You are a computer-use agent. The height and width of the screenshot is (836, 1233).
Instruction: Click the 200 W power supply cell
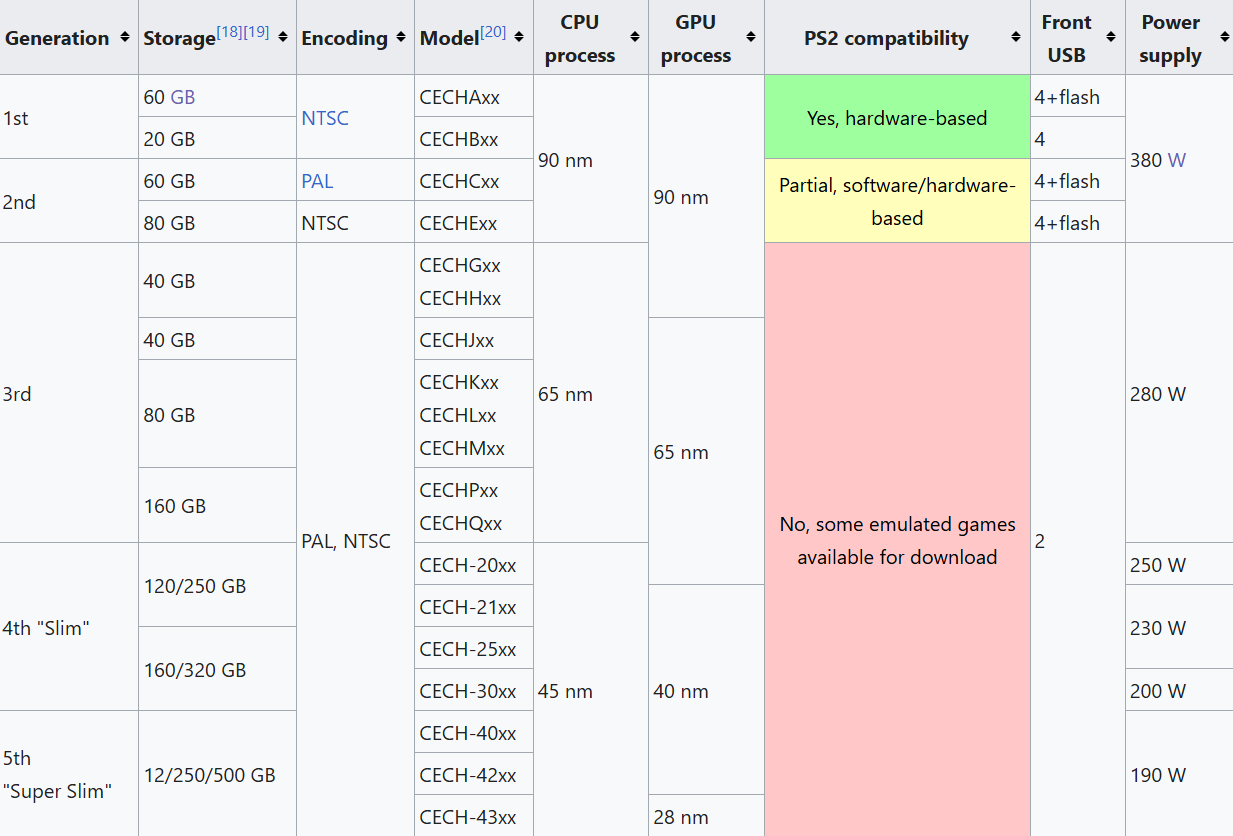[1179, 690]
